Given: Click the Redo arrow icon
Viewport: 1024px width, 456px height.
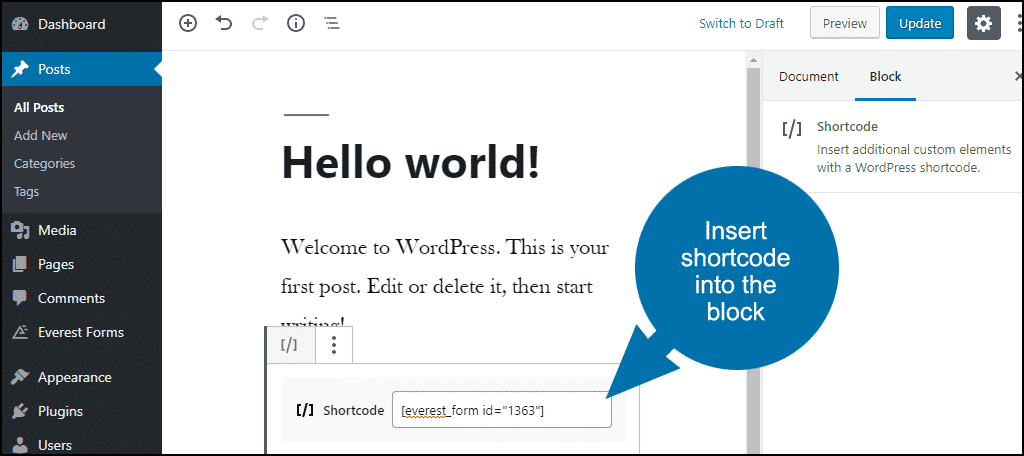Looking at the screenshot, I should (x=260, y=24).
